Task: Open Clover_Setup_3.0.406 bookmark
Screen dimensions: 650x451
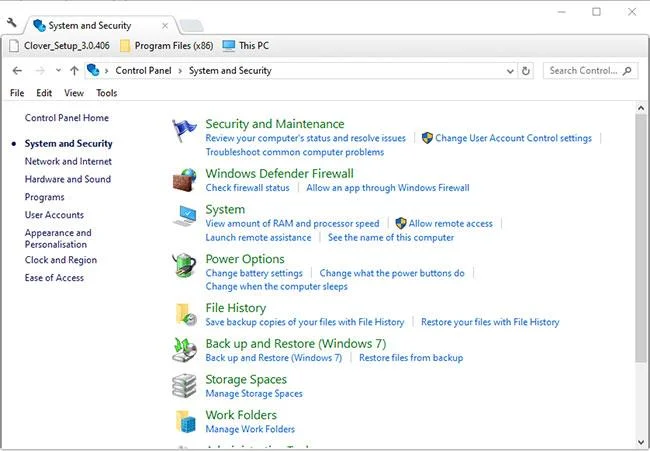Action: [60, 46]
